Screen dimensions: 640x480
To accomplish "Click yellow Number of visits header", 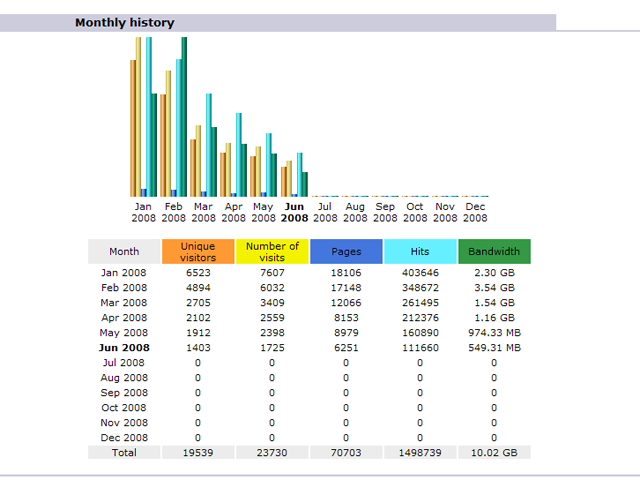I will [272, 251].
